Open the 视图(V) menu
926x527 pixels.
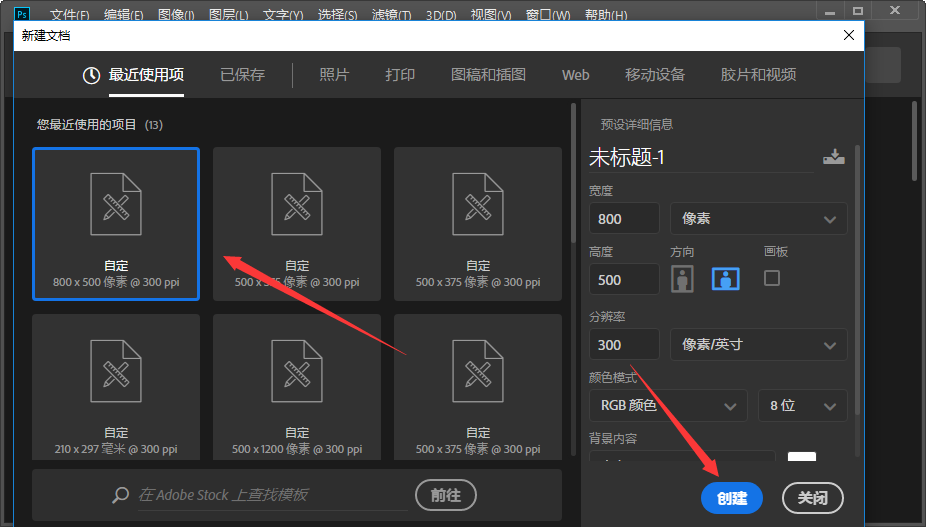[x=491, y=15]
